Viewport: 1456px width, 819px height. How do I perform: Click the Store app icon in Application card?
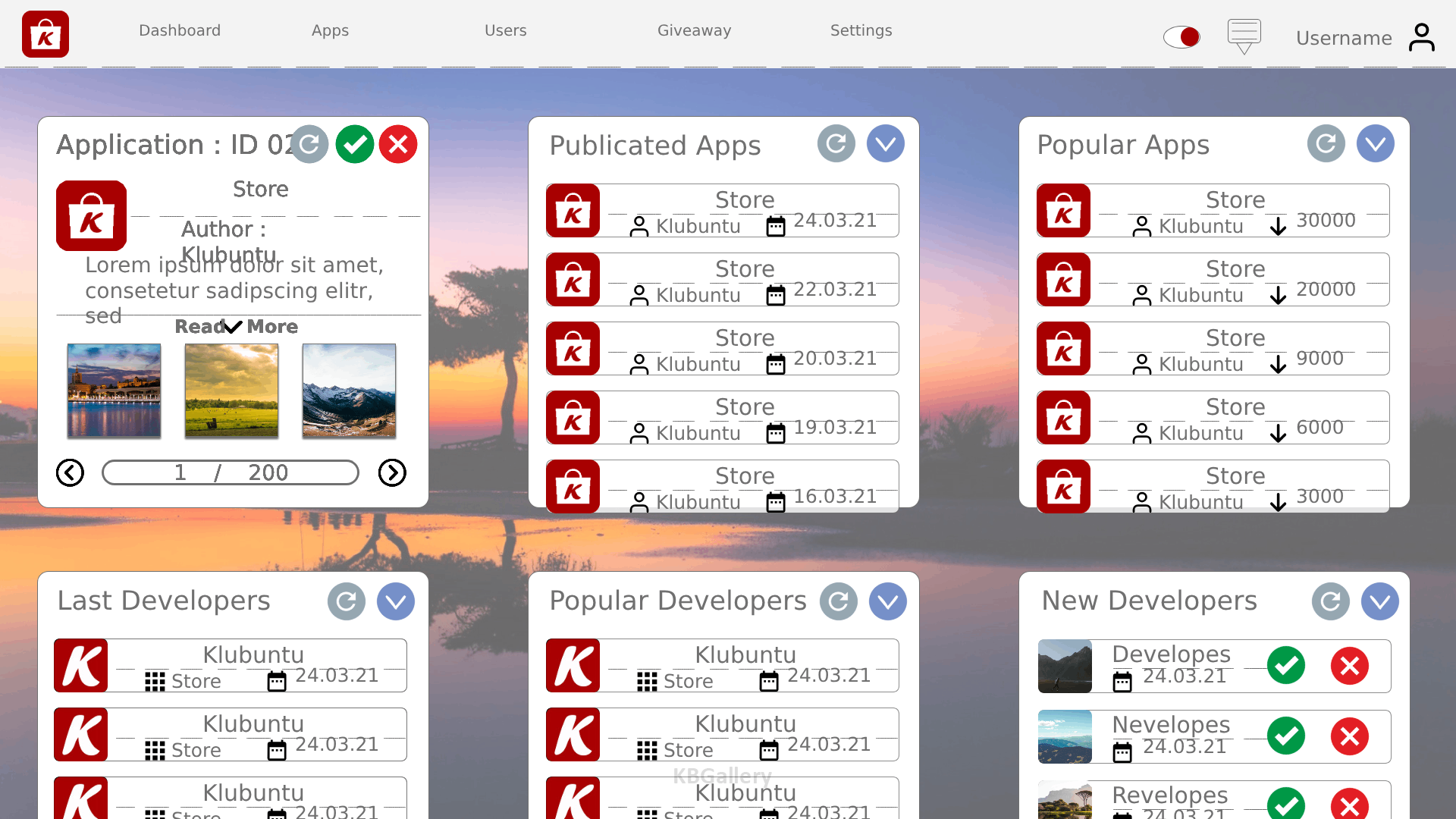(91, 215)
